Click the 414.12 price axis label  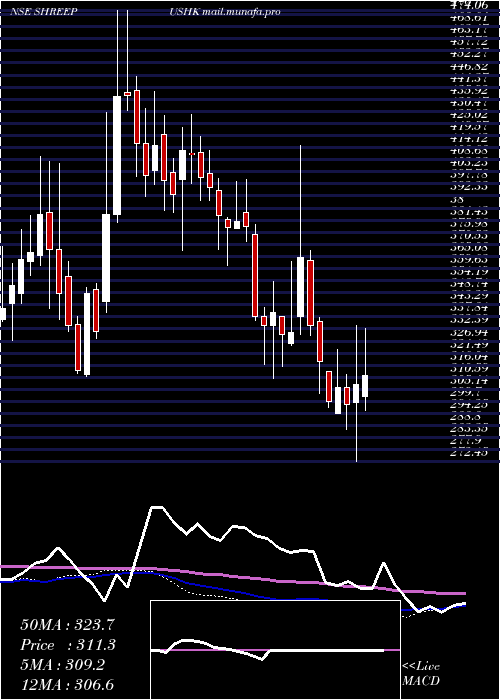[x=469, y=139]
